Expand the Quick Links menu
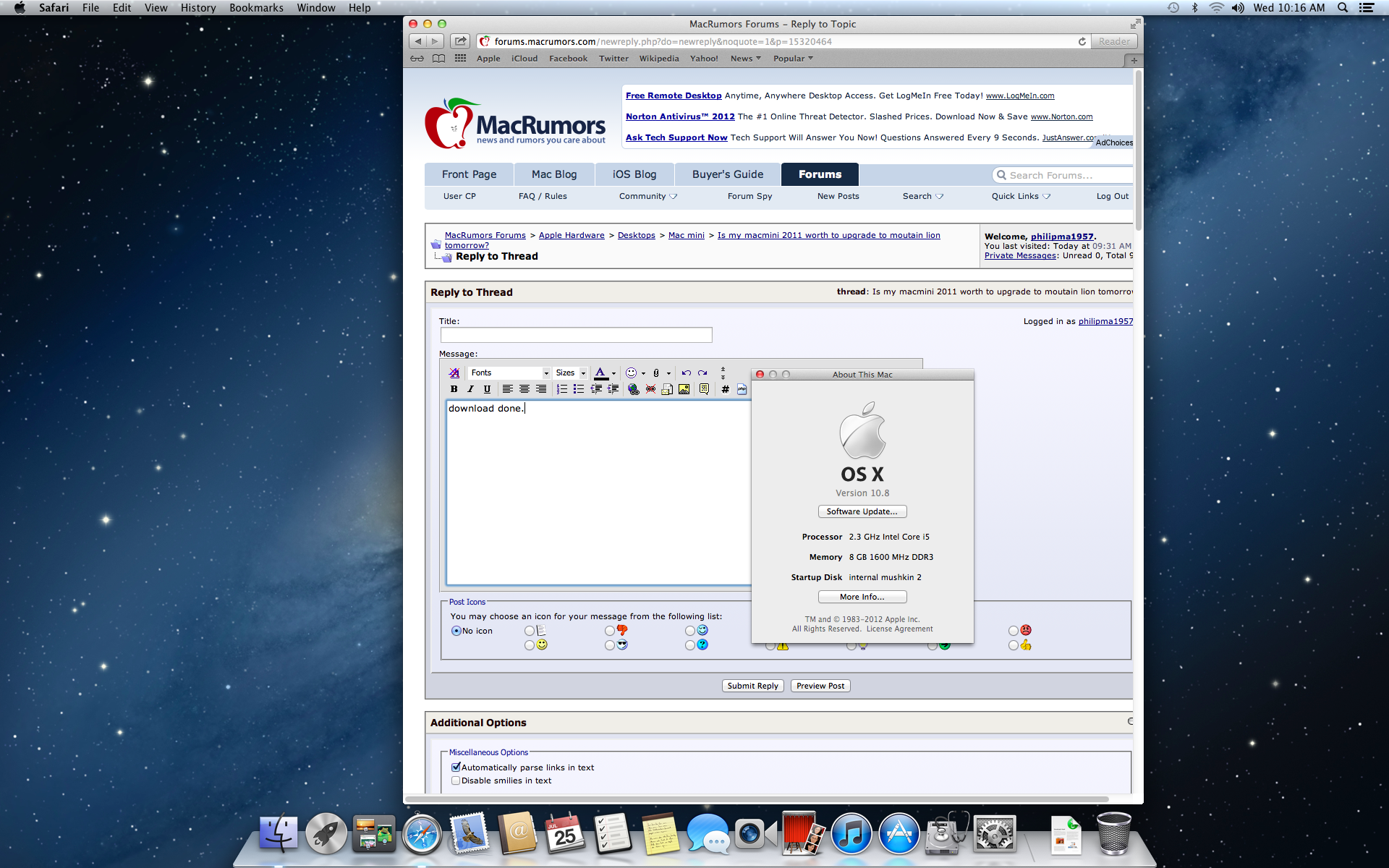 (1020, 196)
